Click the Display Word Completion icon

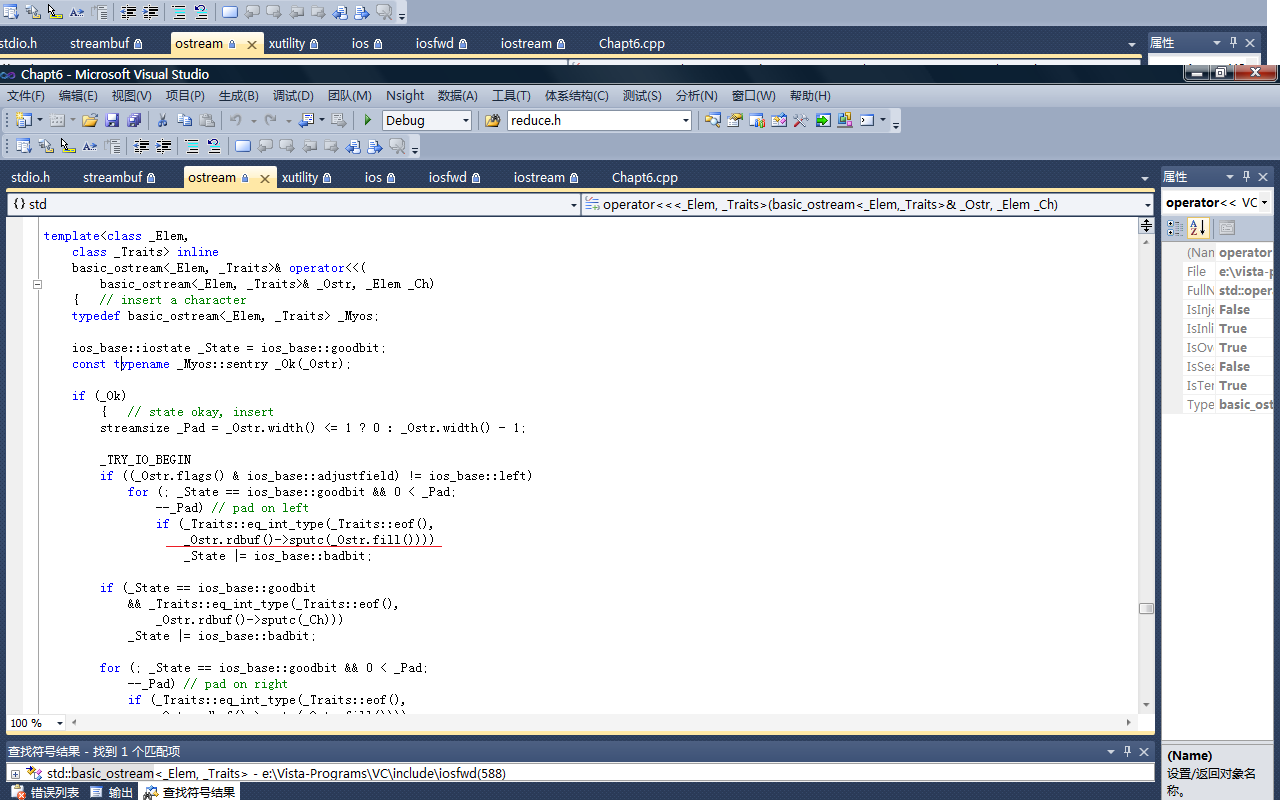point(90,146)
